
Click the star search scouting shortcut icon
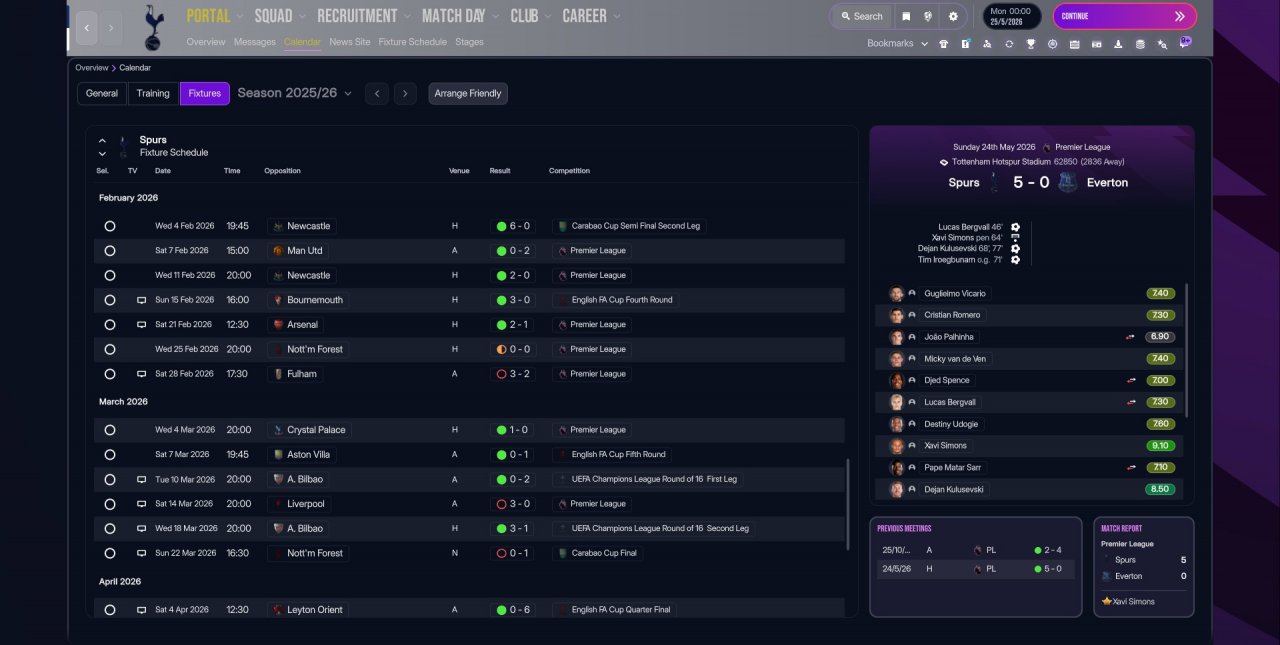coord(1162,44)
